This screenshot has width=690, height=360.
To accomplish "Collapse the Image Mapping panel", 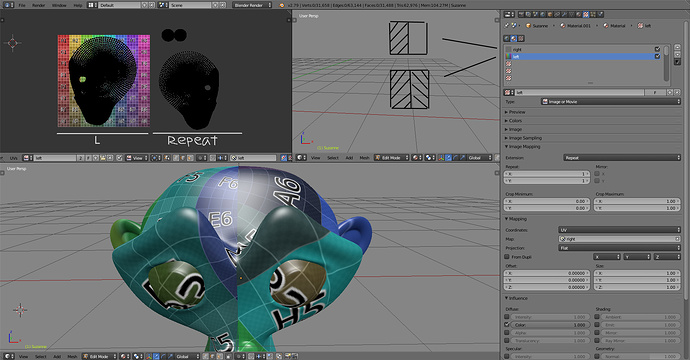I will [524, 147].
